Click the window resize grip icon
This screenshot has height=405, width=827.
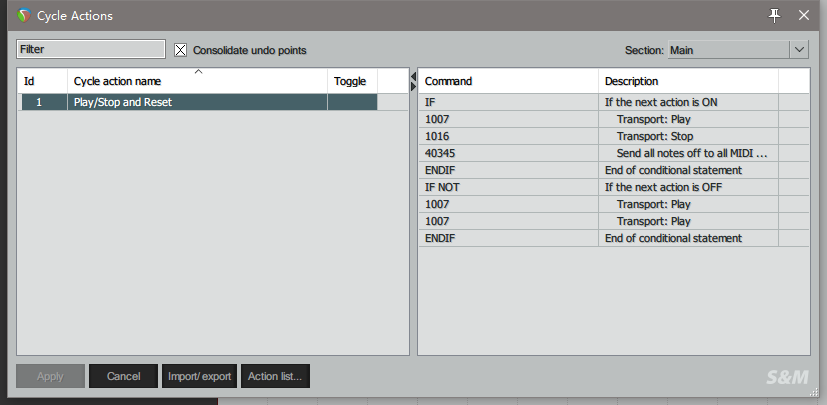coord(813,392)
